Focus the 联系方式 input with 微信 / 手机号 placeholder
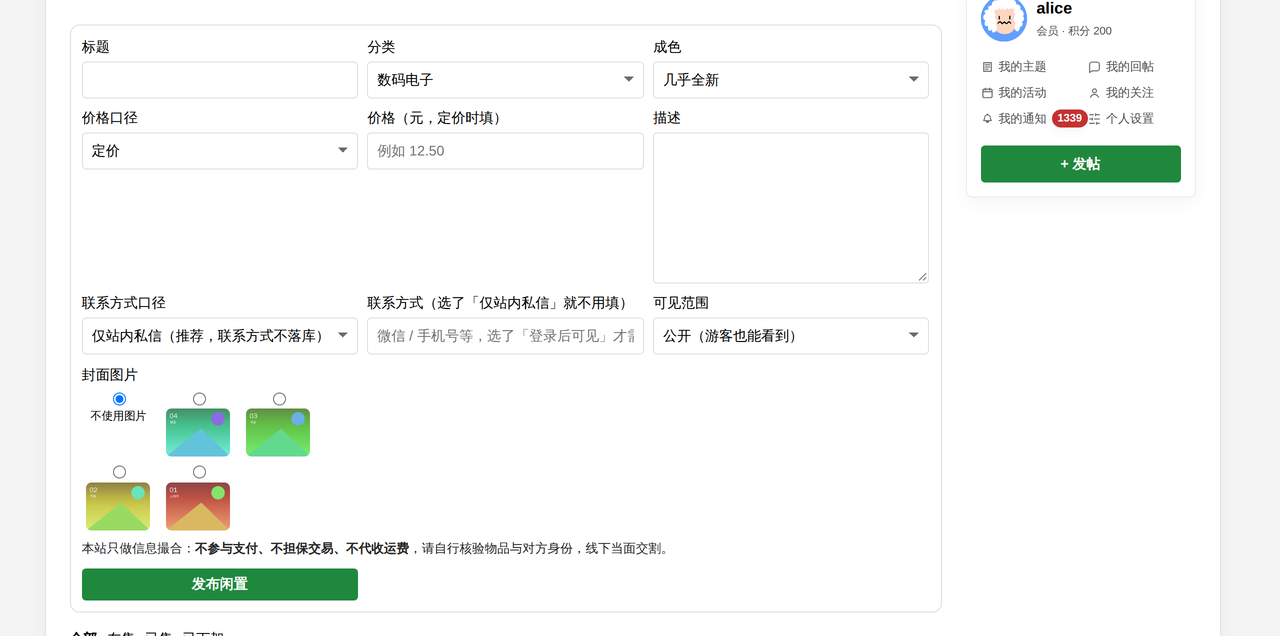 [x=505, y=336]
